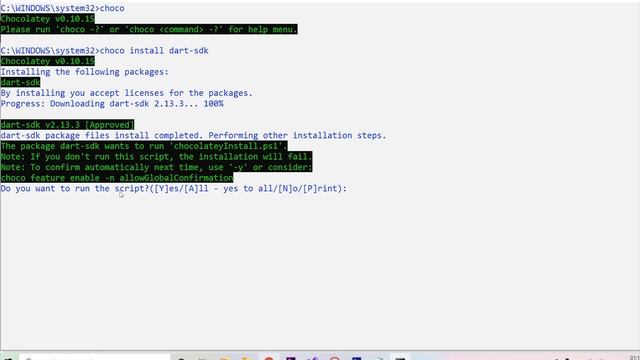Image resolution: width=640 pixels, height=360 pixels.
Task: Click 'Note: To confirm automatically next time' line
Action: 156,167
